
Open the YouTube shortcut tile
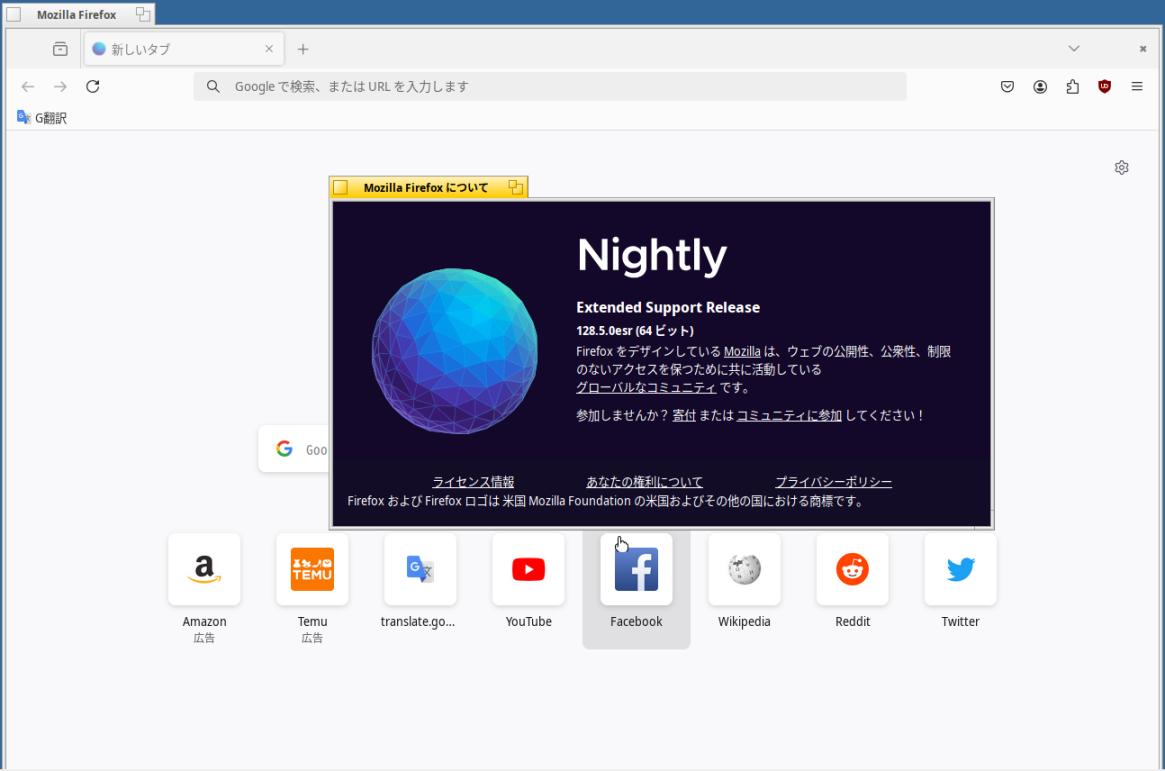point(528,570)
